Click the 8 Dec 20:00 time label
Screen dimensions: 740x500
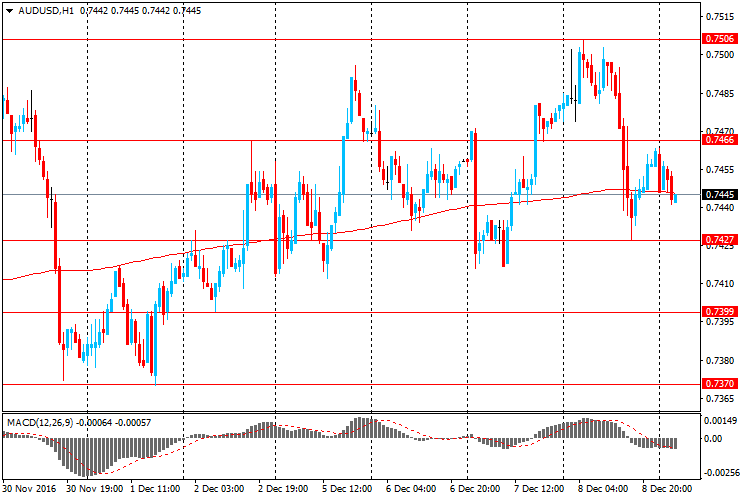[x=667, y=490]
